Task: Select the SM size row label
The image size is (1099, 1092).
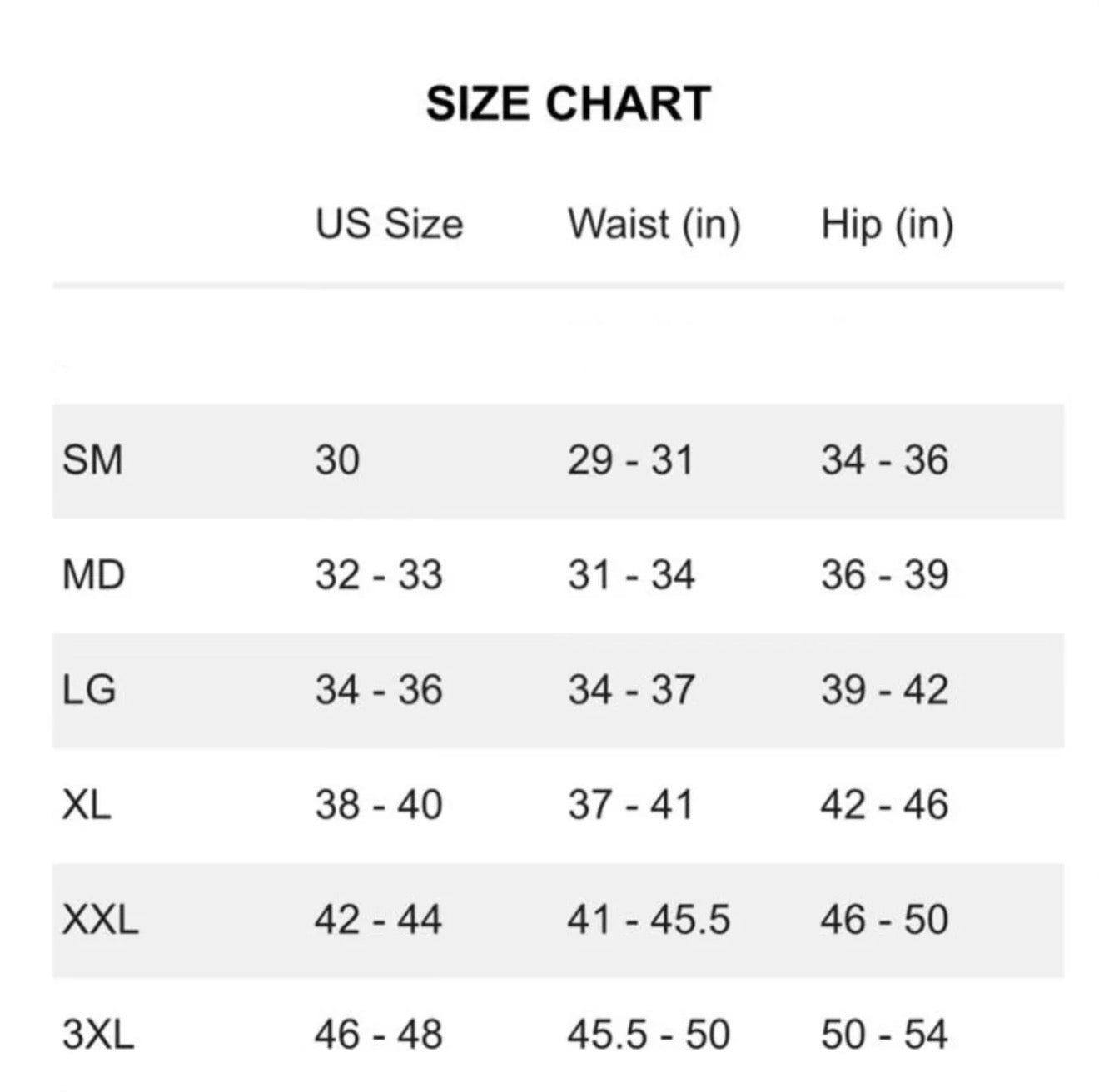Action: tap(92, 460)
